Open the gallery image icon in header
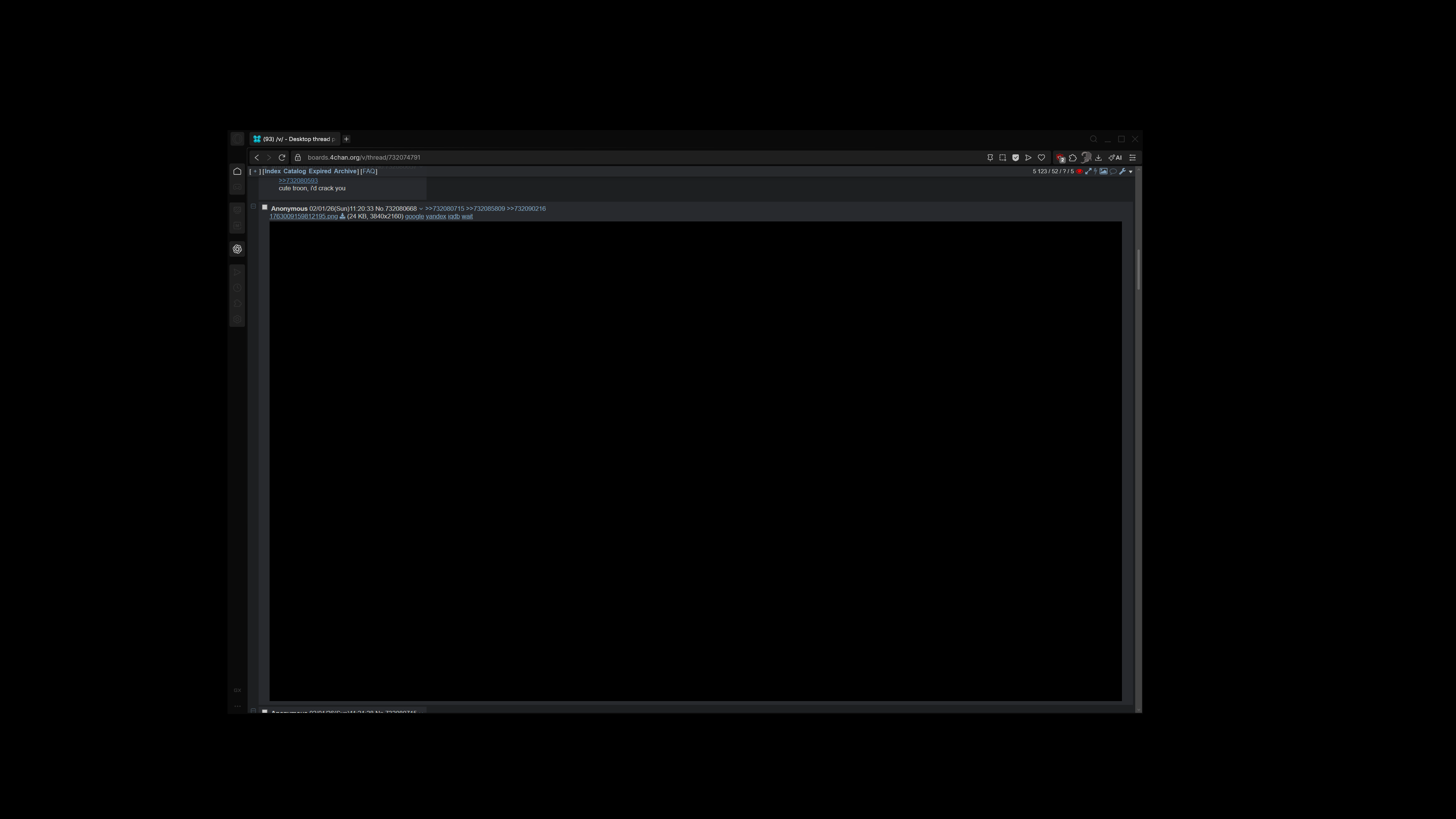This screenshot has height=819, width=1456. click(1103, 171)
